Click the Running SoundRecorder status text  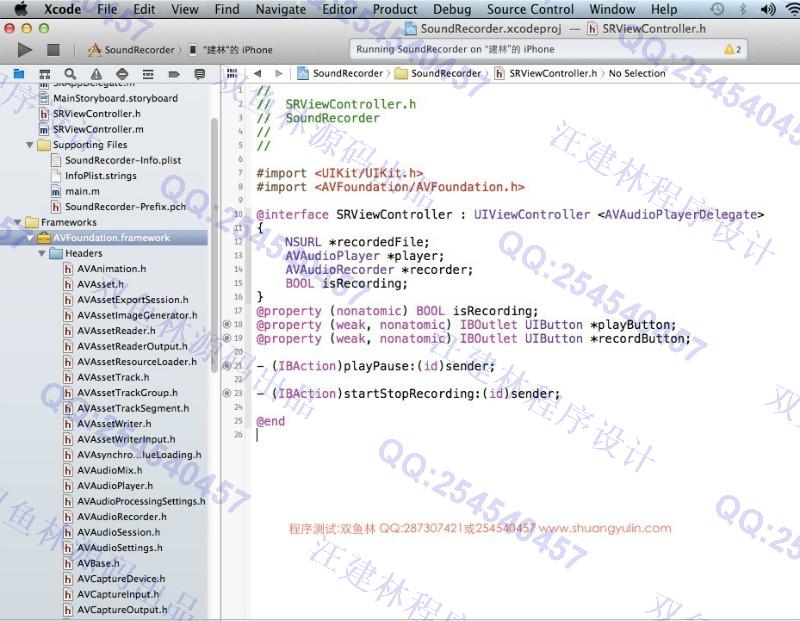455,49
